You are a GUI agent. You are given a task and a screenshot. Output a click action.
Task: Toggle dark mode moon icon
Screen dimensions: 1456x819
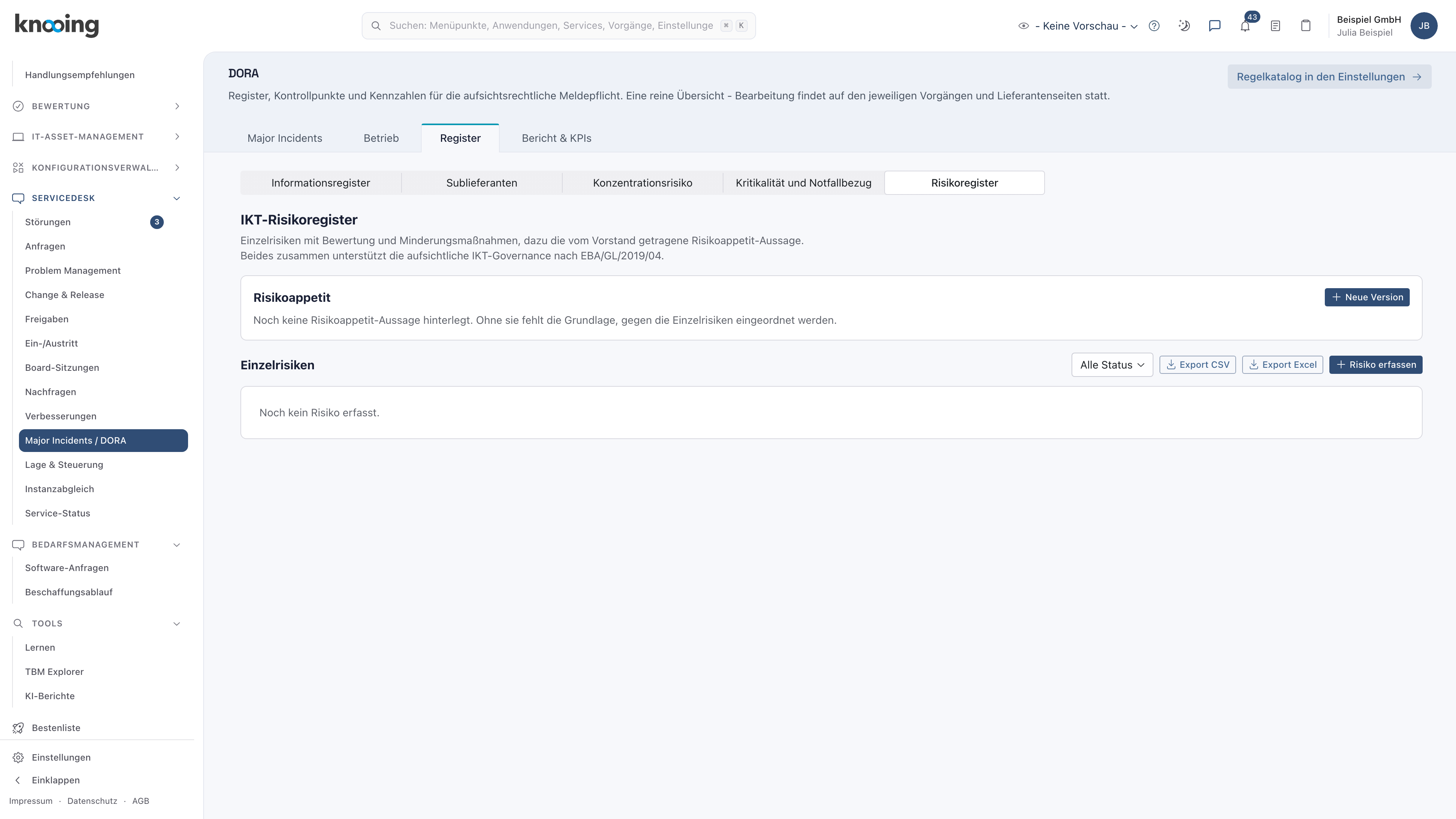pyautogui.click(x=1184, y=26)
